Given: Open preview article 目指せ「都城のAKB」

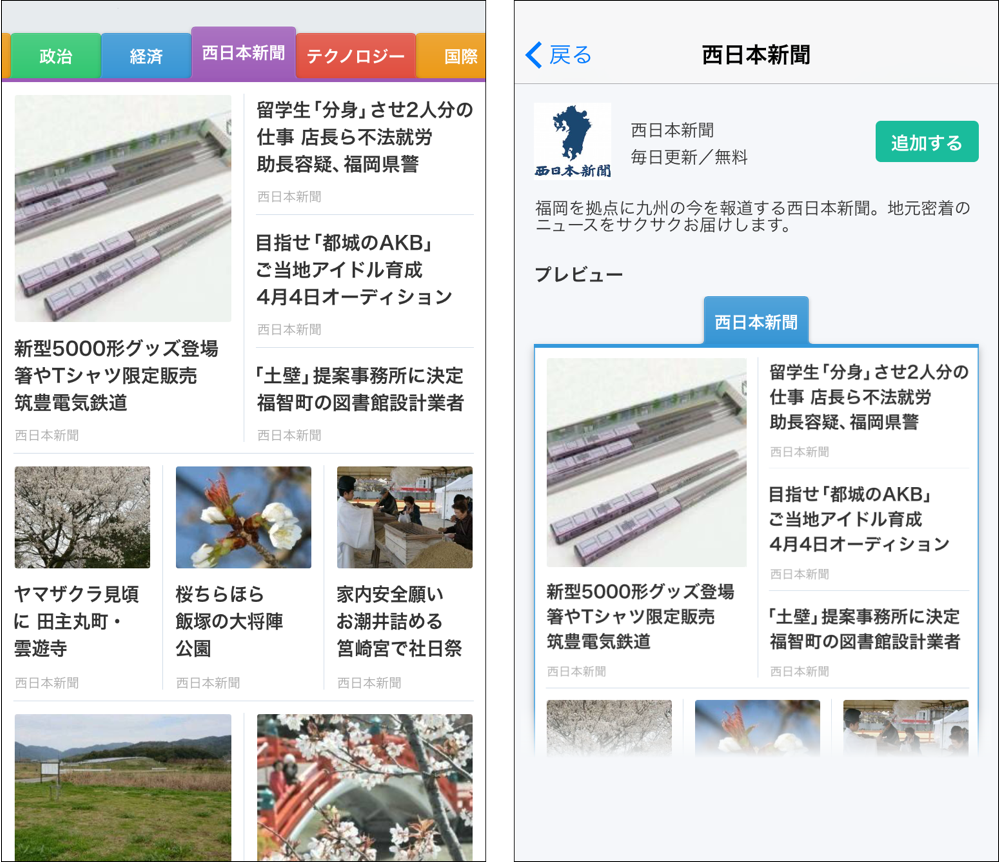Looking at the screenshot, I should [859, 519].
